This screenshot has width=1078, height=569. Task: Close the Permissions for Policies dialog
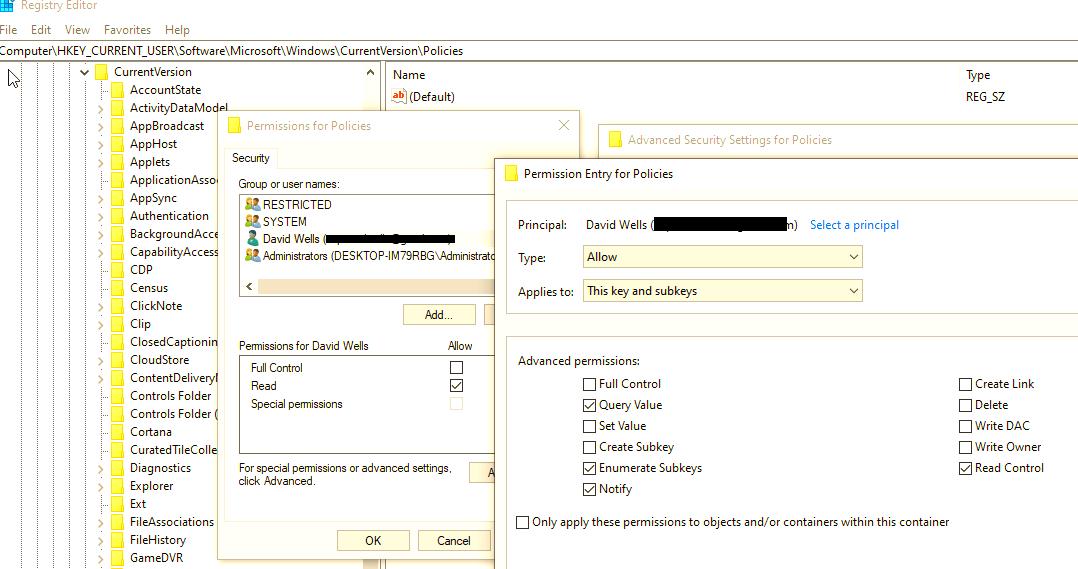[564, 125]
